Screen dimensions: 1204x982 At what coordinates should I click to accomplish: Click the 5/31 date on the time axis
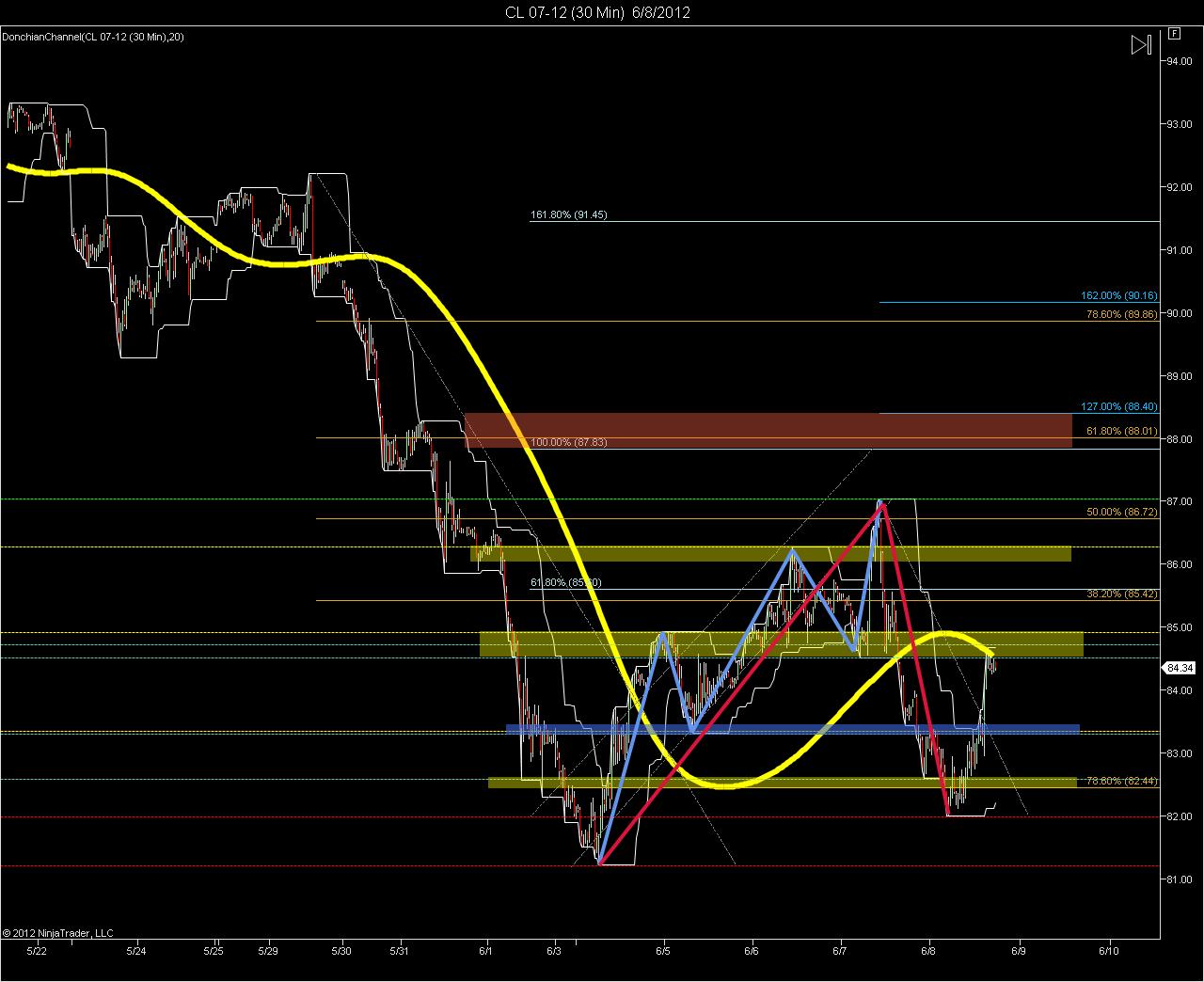(x=401, y=952)
